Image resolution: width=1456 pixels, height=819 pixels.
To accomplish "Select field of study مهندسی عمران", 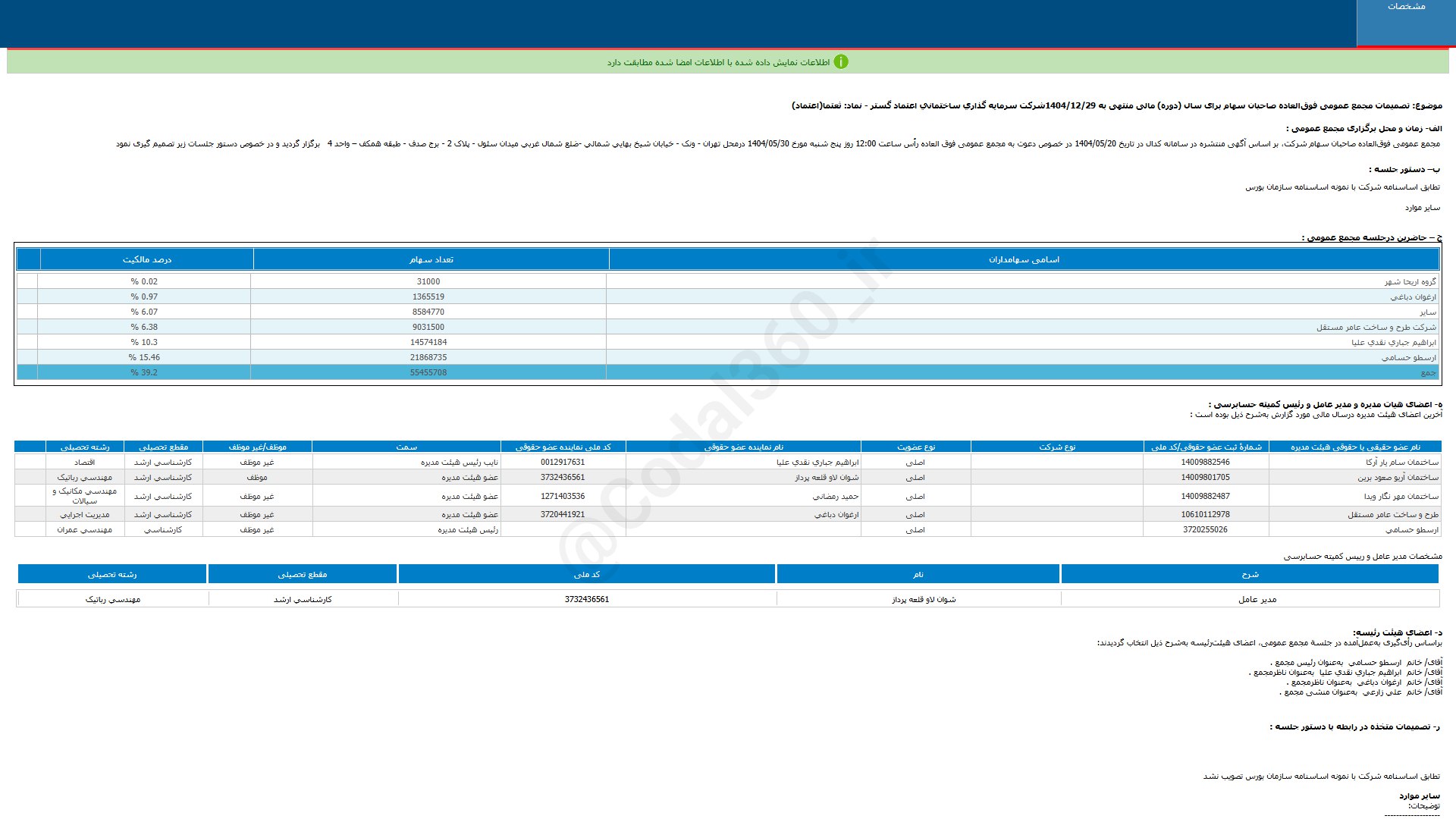I will point(84,529).
